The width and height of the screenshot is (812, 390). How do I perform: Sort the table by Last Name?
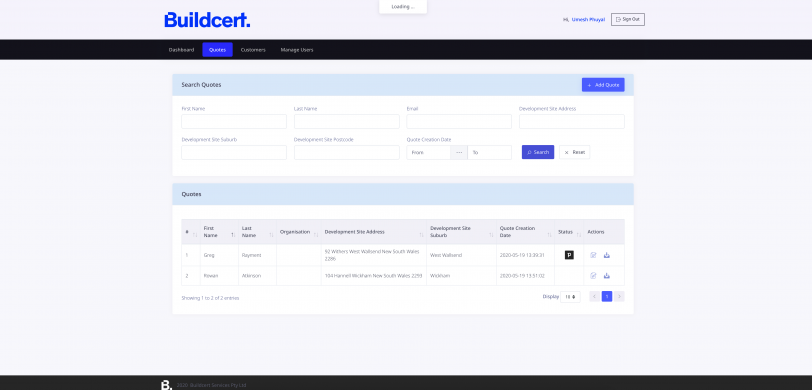271,235
